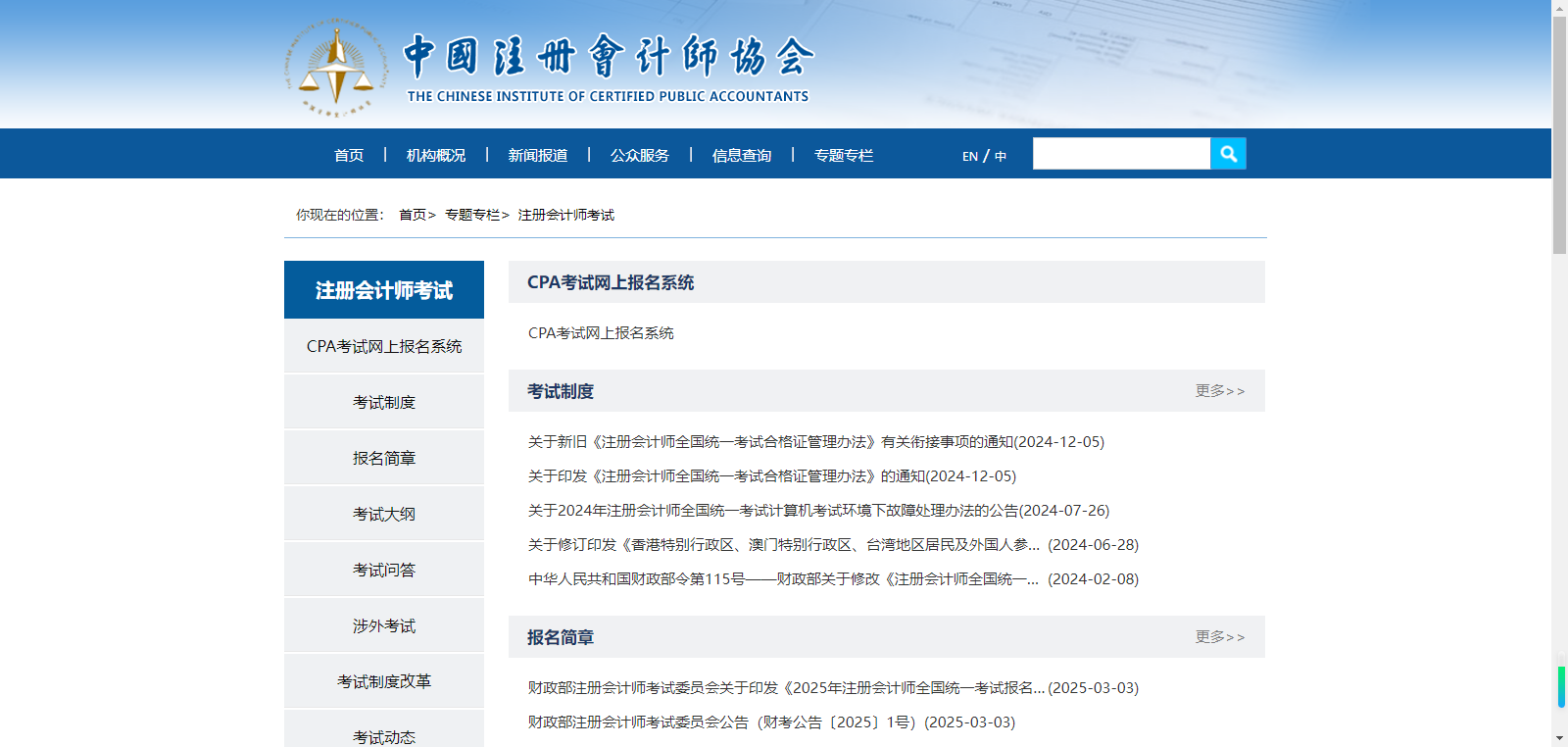Select 考试制度 in the sidebar
The height and width of the screenshot is (747, 1568).
tap(384, 402)
